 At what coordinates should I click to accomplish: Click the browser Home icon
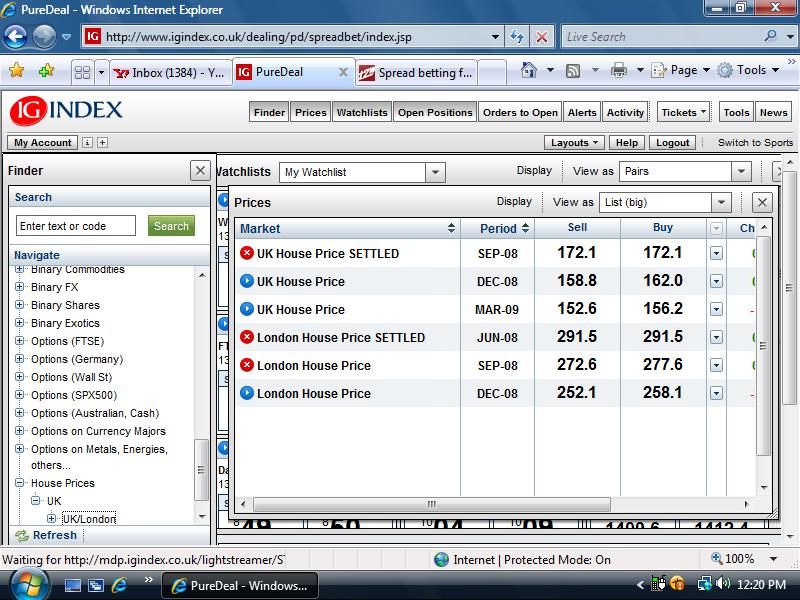click(529, 70)
